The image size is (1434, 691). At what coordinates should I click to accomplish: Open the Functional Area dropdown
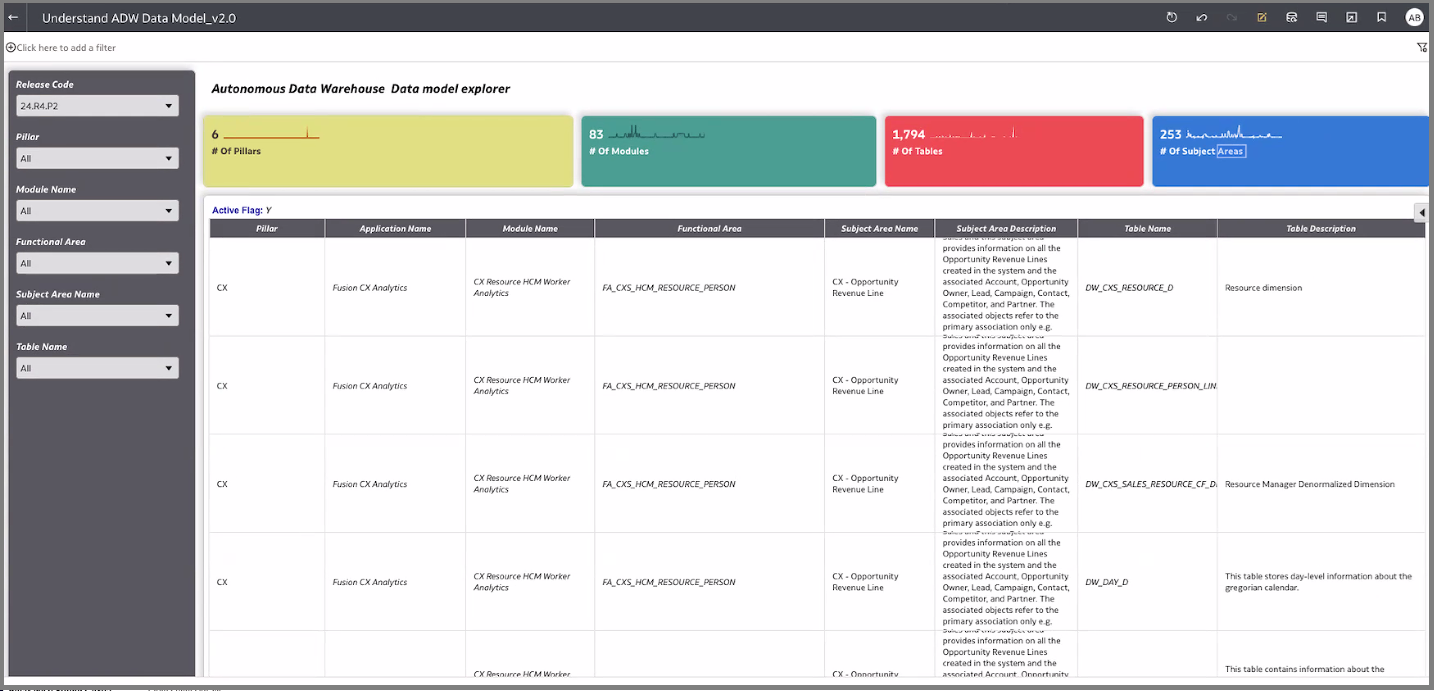(x=97, y=263)
